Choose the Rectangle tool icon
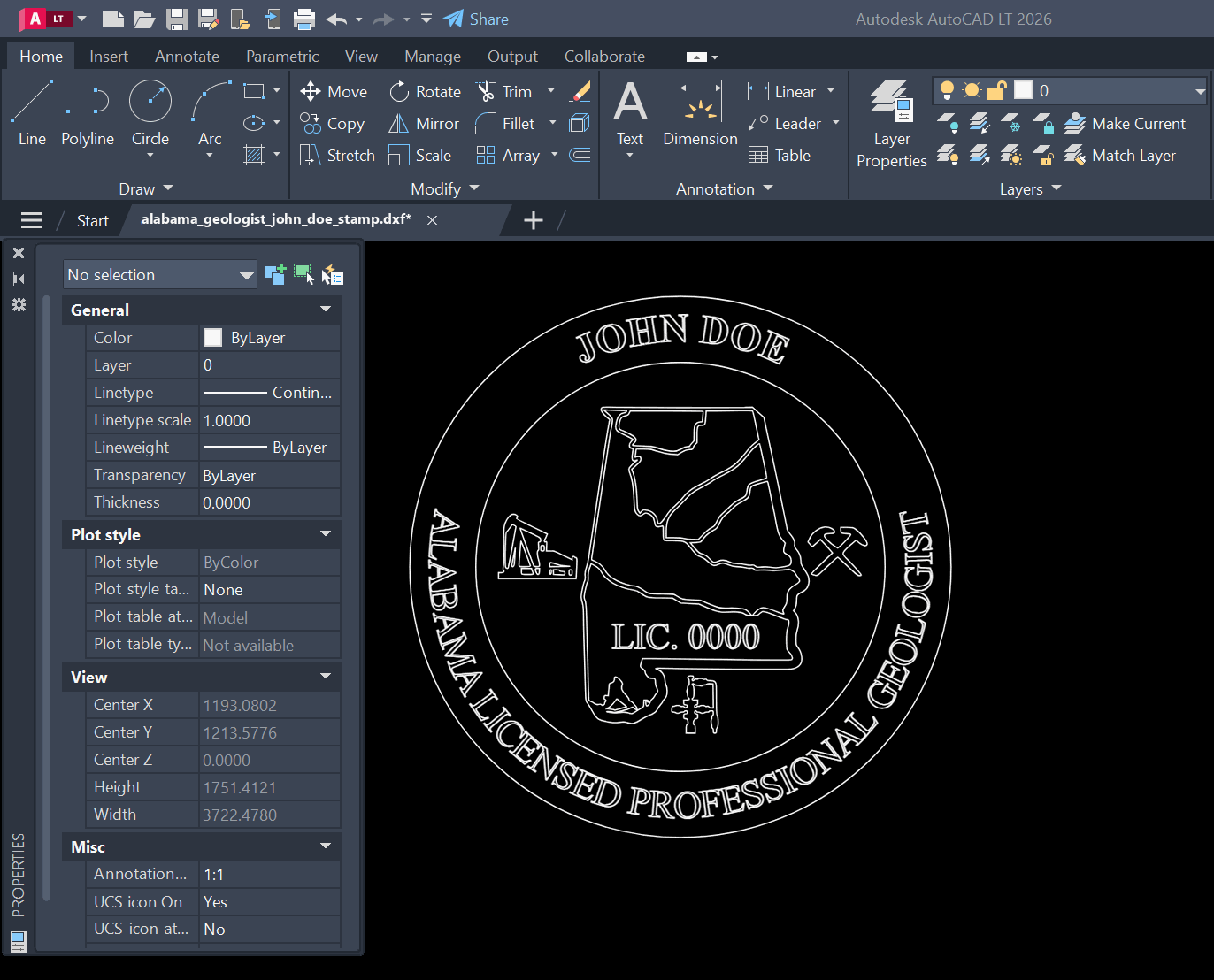 pyautogui.click(x=254, y=91)
